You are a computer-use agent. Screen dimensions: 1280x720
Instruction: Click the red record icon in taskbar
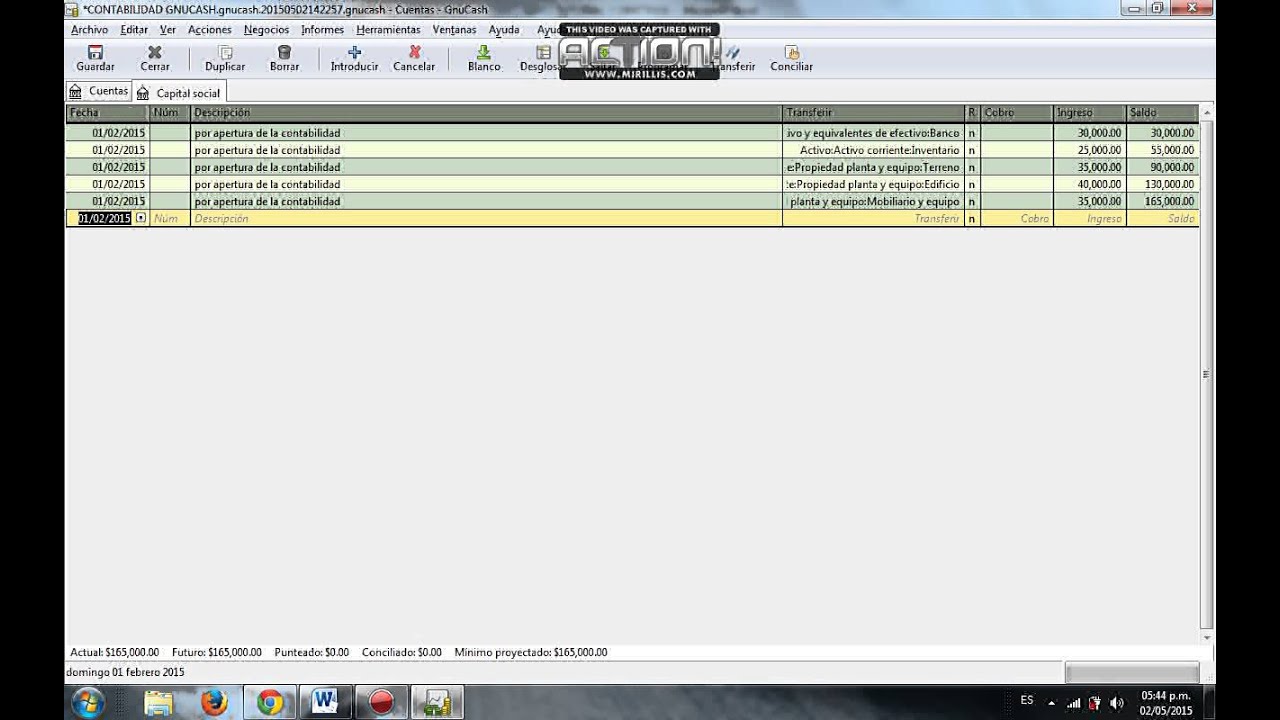pyautogui.click(x=381, y=702)
